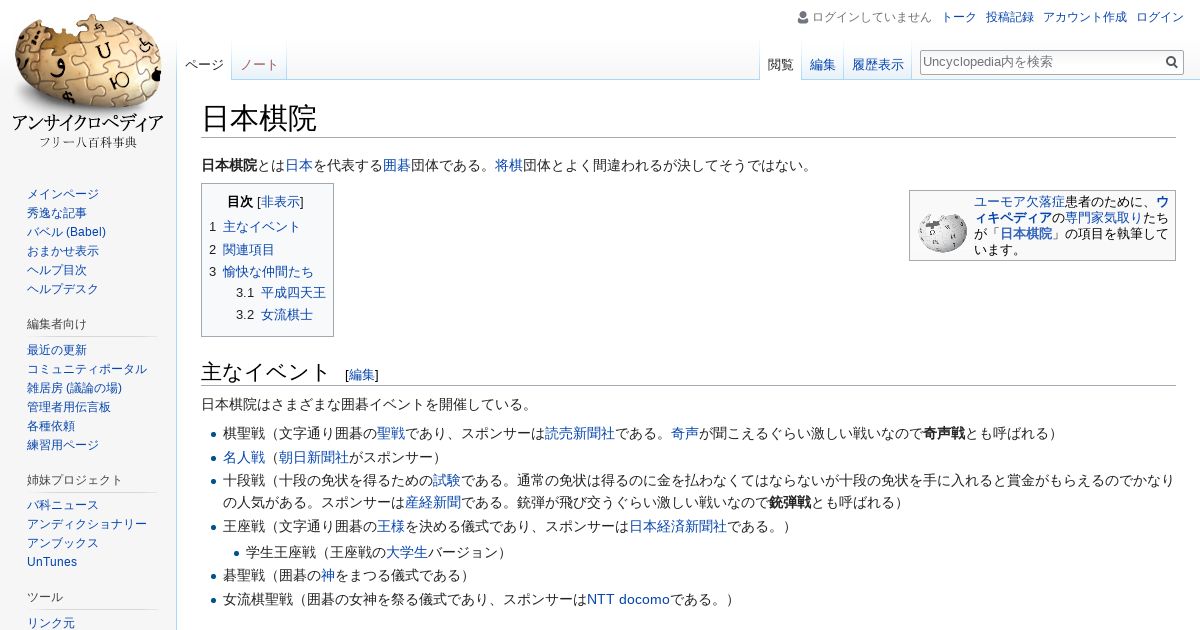The width and height of the screenshot is (1200, 630).
Task: Open ユーモア欠落症 link in the box
Action: 1019,201
